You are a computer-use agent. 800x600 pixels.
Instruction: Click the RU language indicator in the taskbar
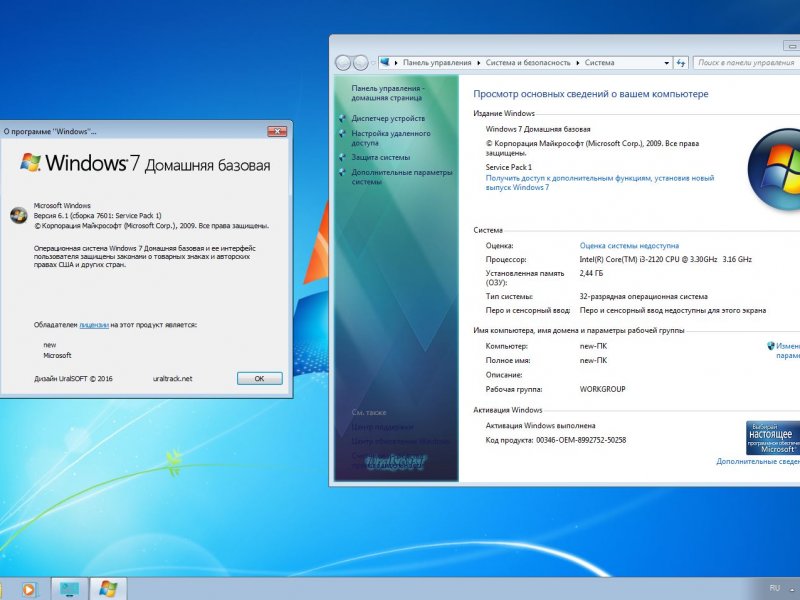pos(774,588)
